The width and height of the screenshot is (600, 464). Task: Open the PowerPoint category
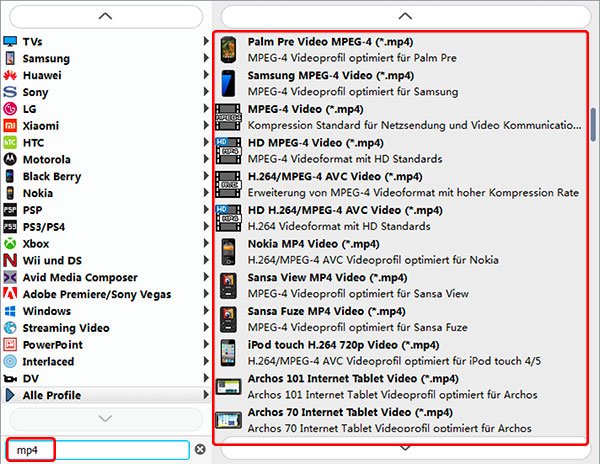(x=106, y=344)
